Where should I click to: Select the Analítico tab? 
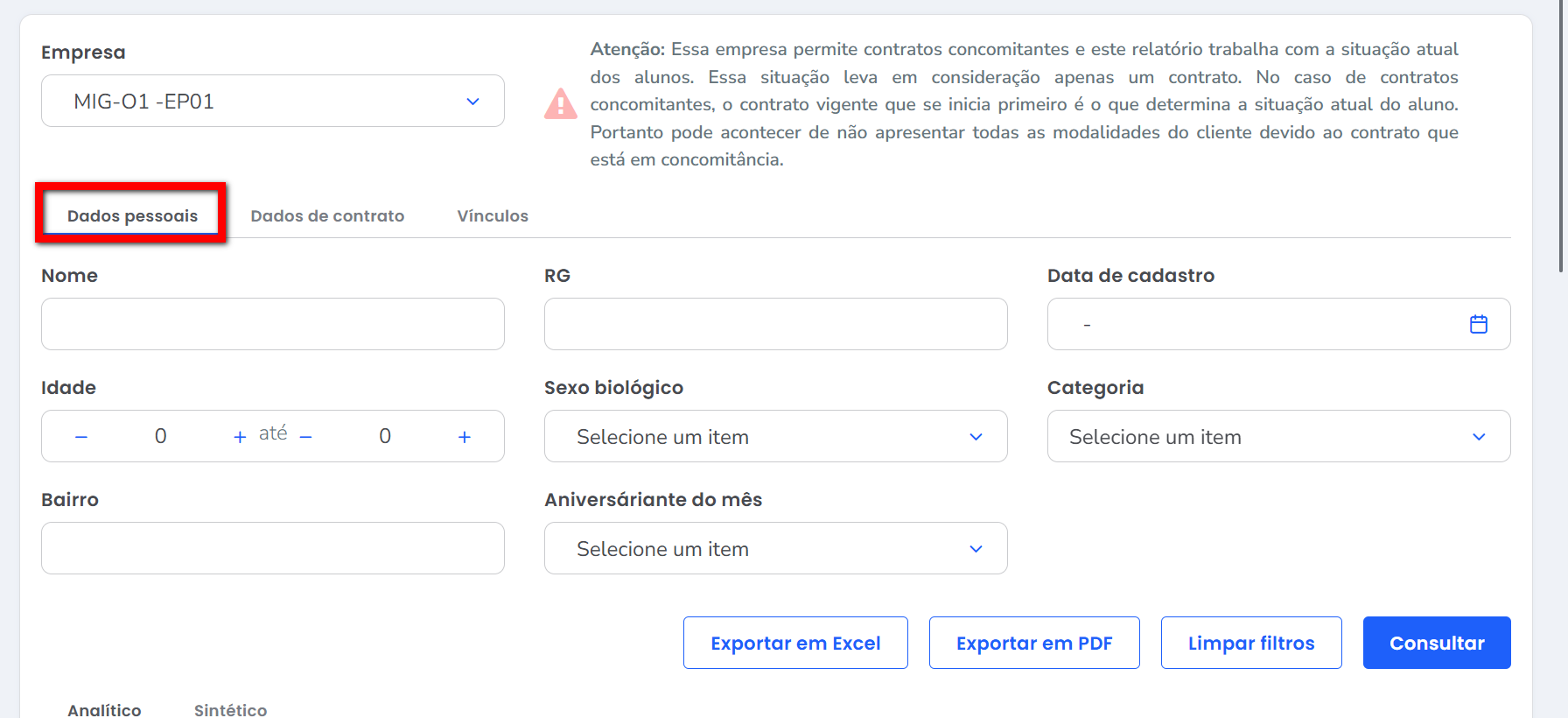point(104,709)
